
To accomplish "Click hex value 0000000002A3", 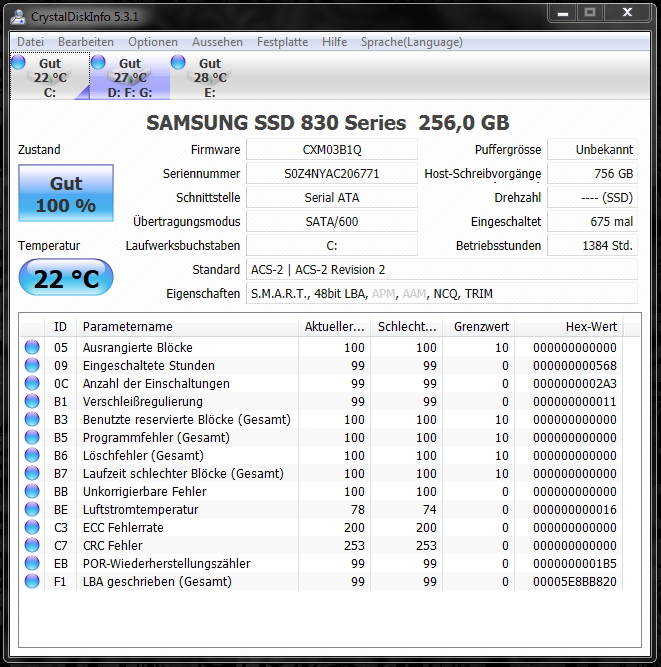I will [x=575, y=383].
